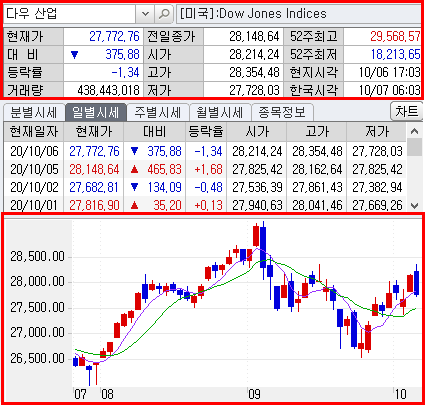Click the table scrollbar thumb
The image size is (425, 405).
click(x=414, y=147)
